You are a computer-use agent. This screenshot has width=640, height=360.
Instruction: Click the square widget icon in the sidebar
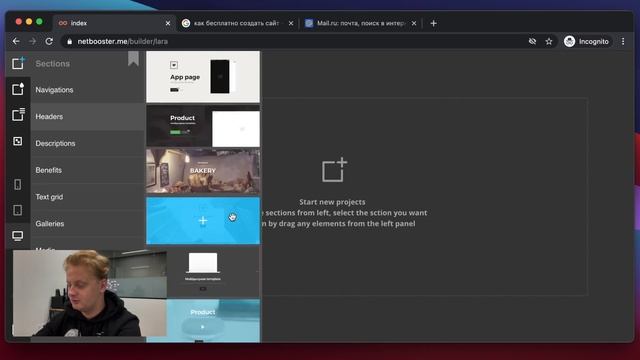18,141
